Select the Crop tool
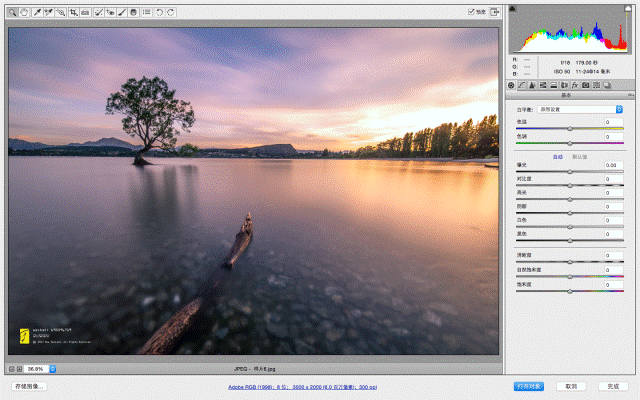Viewport: 640px width, 400px height. pos(73,12)
